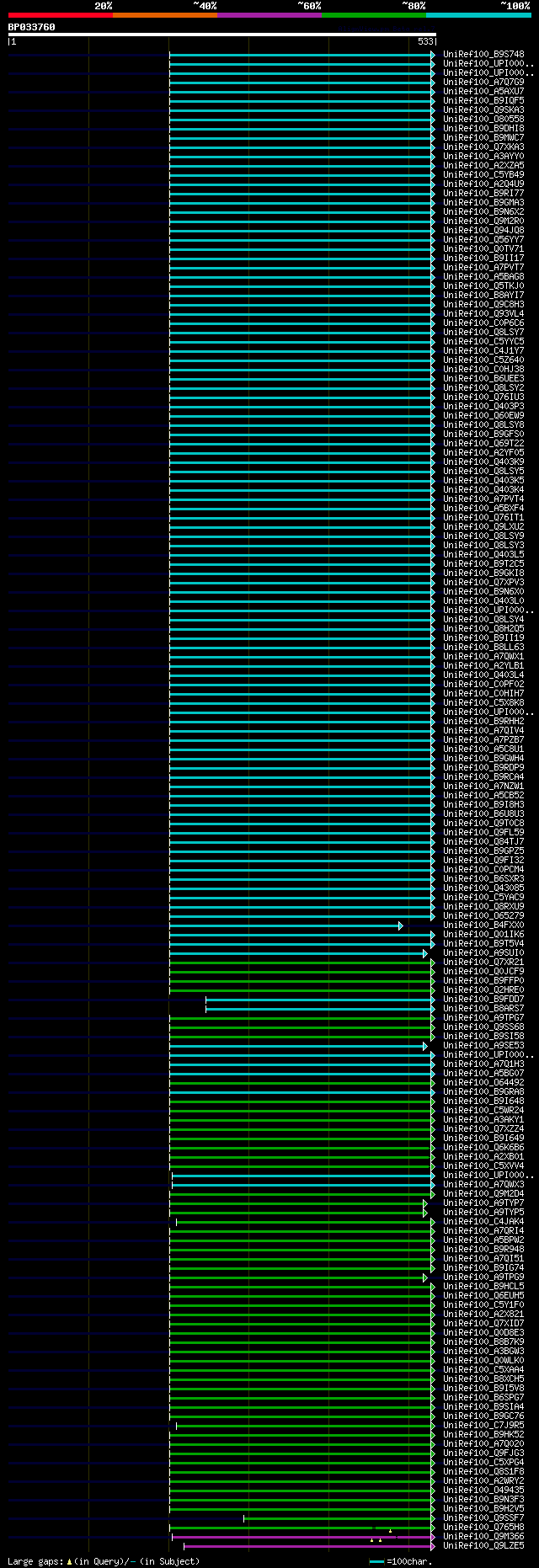Click the red ~20% identity color segment
Image resolution: width=539 pixels, height=1568 pixels.
point(61,15)
